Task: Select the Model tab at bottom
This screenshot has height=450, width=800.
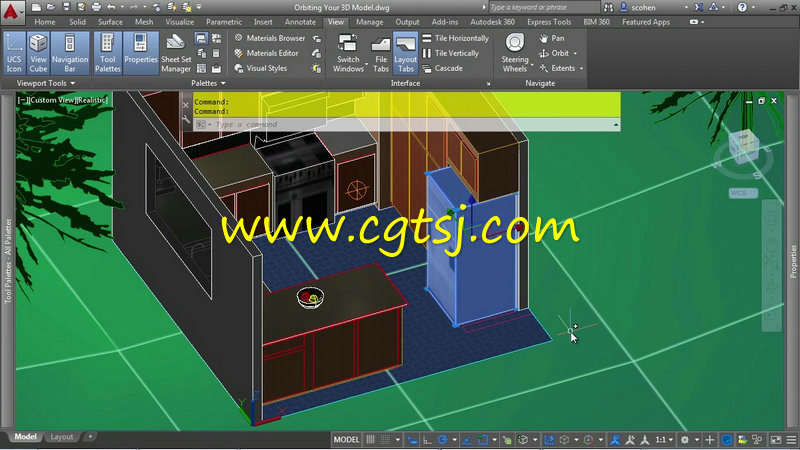Action: click(25, 437)
